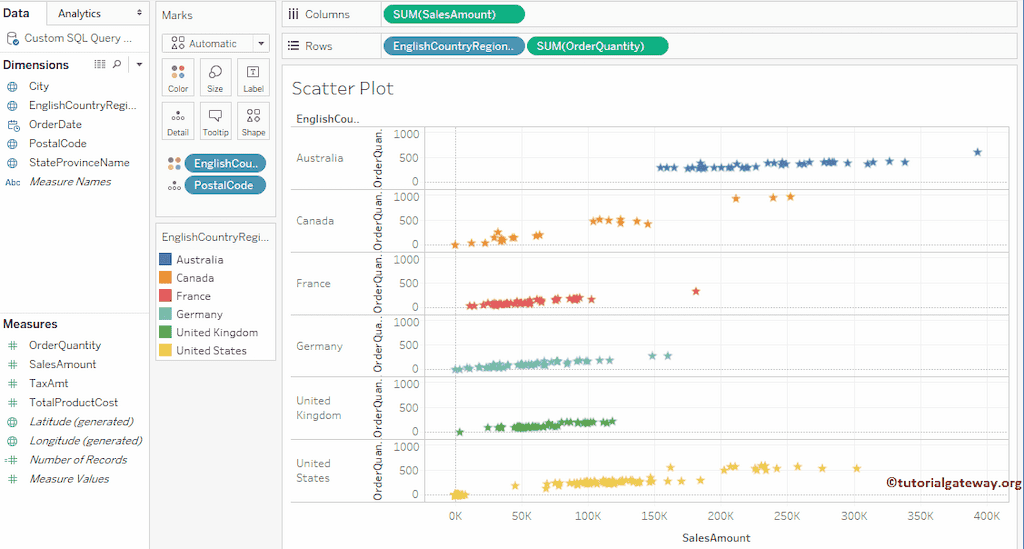Image resolution: width=1024 pixels, height=549 pixels.
Task: Click the calendar icon beside OrderDate
Action: (12, 125)
